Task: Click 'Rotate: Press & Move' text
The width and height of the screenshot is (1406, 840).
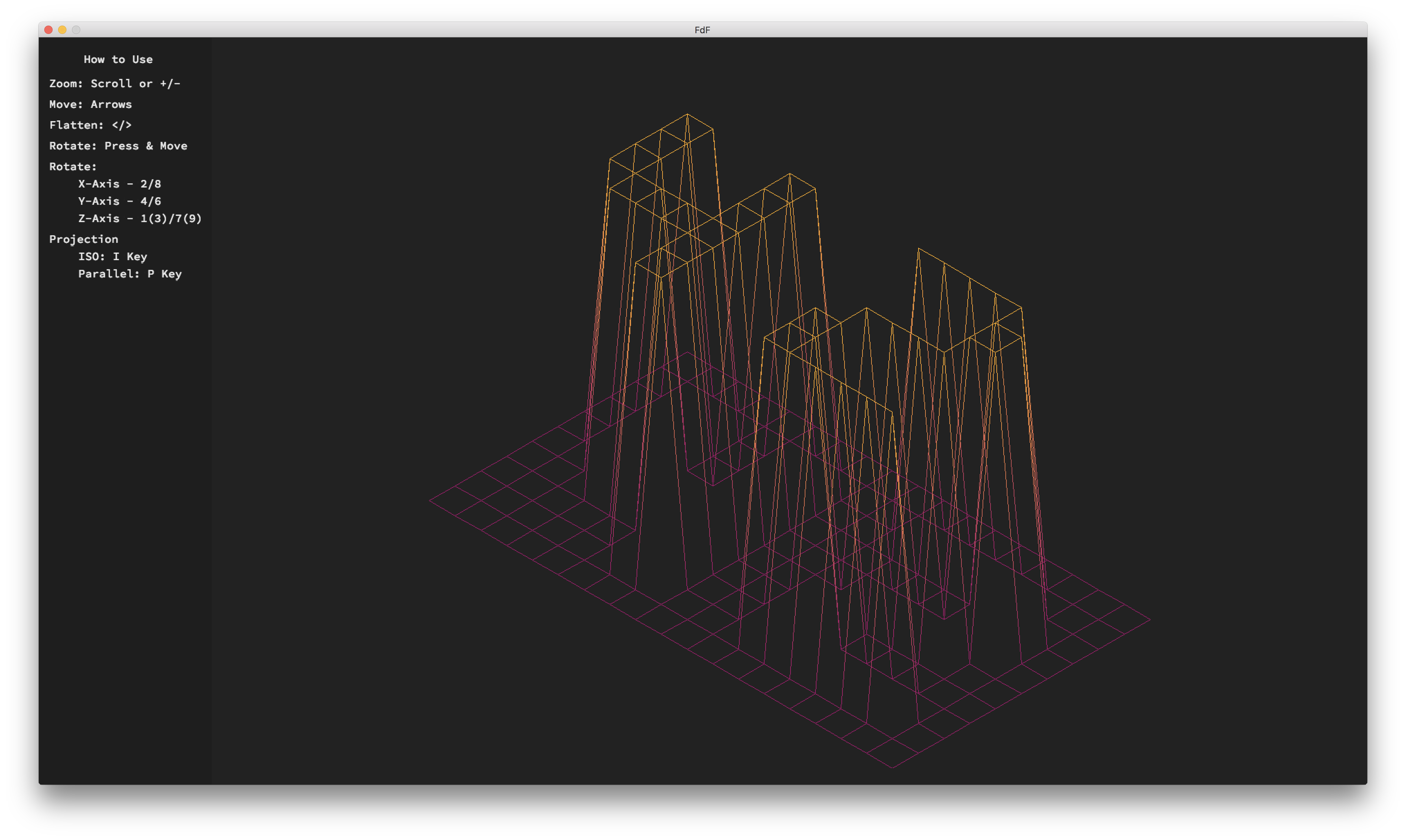Action: 118,146
